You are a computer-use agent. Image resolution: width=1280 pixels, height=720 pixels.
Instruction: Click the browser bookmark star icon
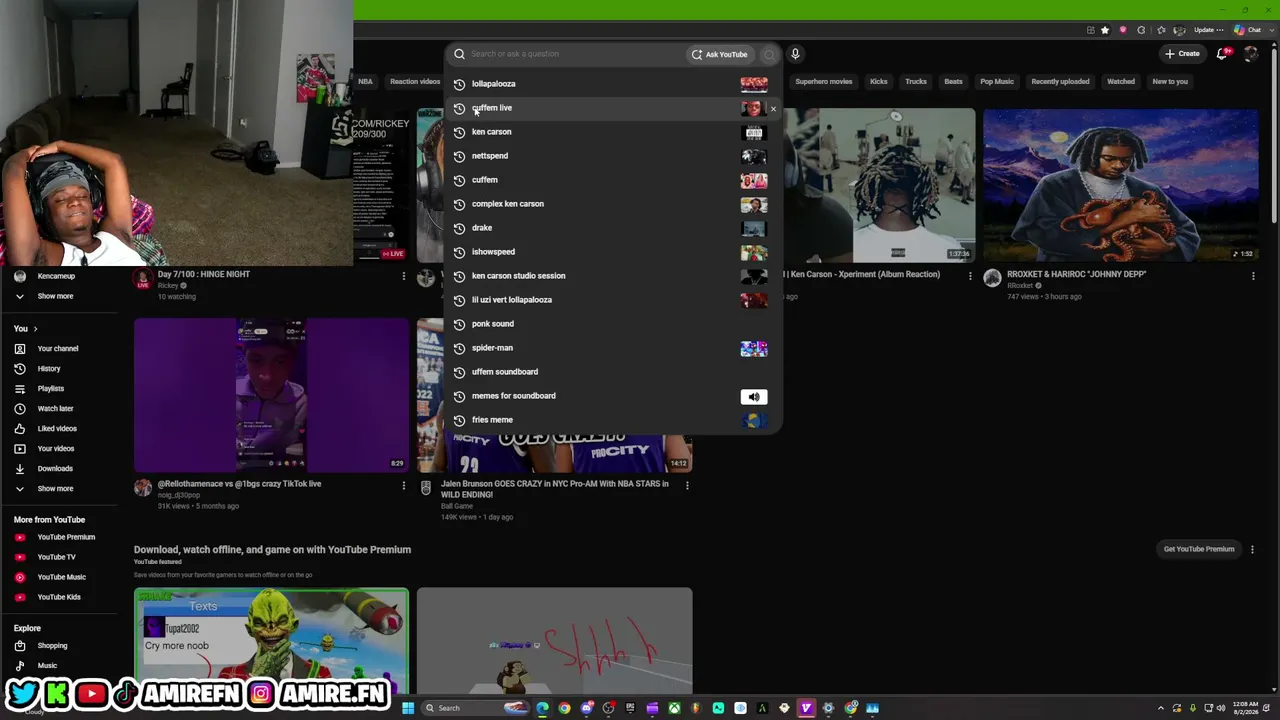pyautogui.click(x=1105, y=30)
